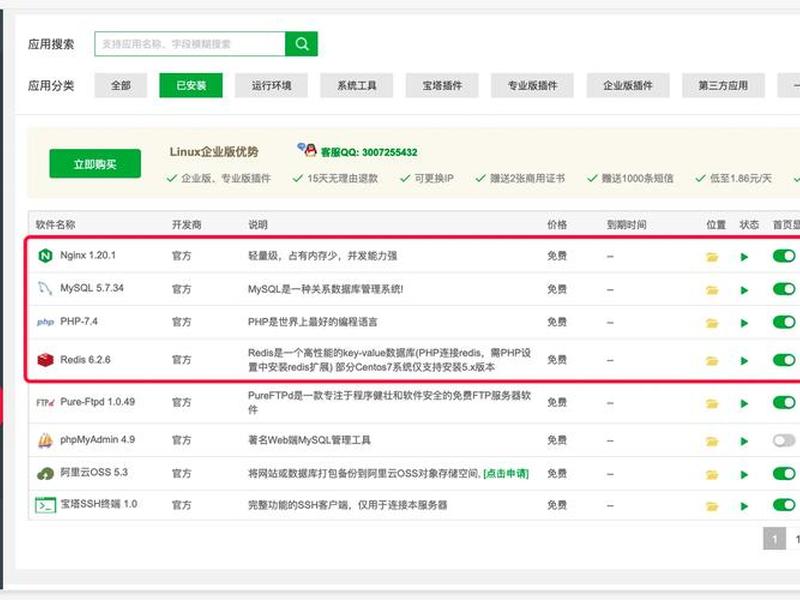Open 宝塔SSH终端 folder location icon

(x=712, y=506)
